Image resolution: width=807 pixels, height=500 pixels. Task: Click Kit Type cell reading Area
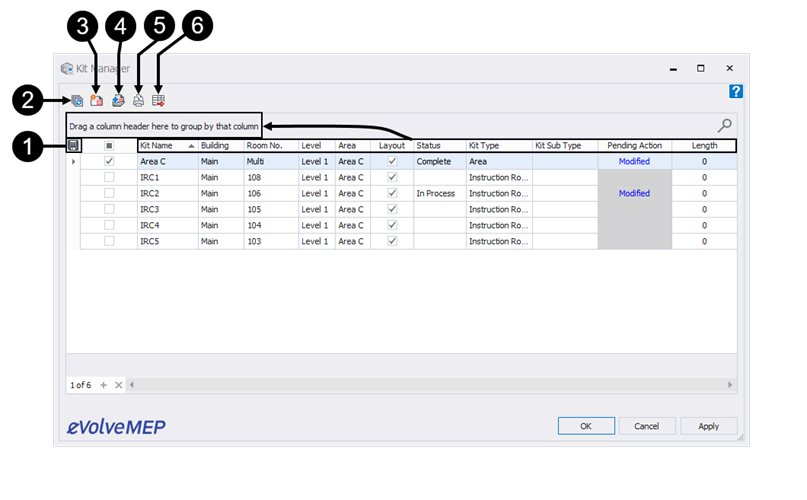pyautogui.click(x=499, y=162)
